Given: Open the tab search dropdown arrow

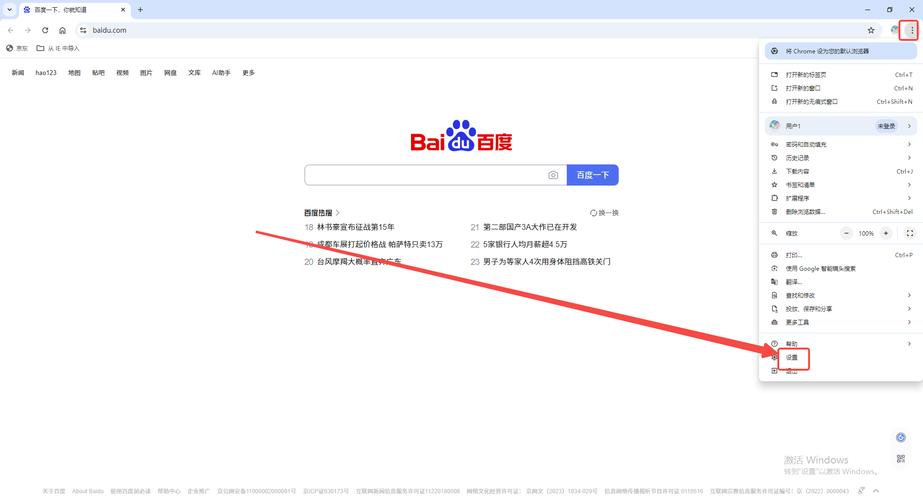Looking at the screenshot, I should 9,9.
